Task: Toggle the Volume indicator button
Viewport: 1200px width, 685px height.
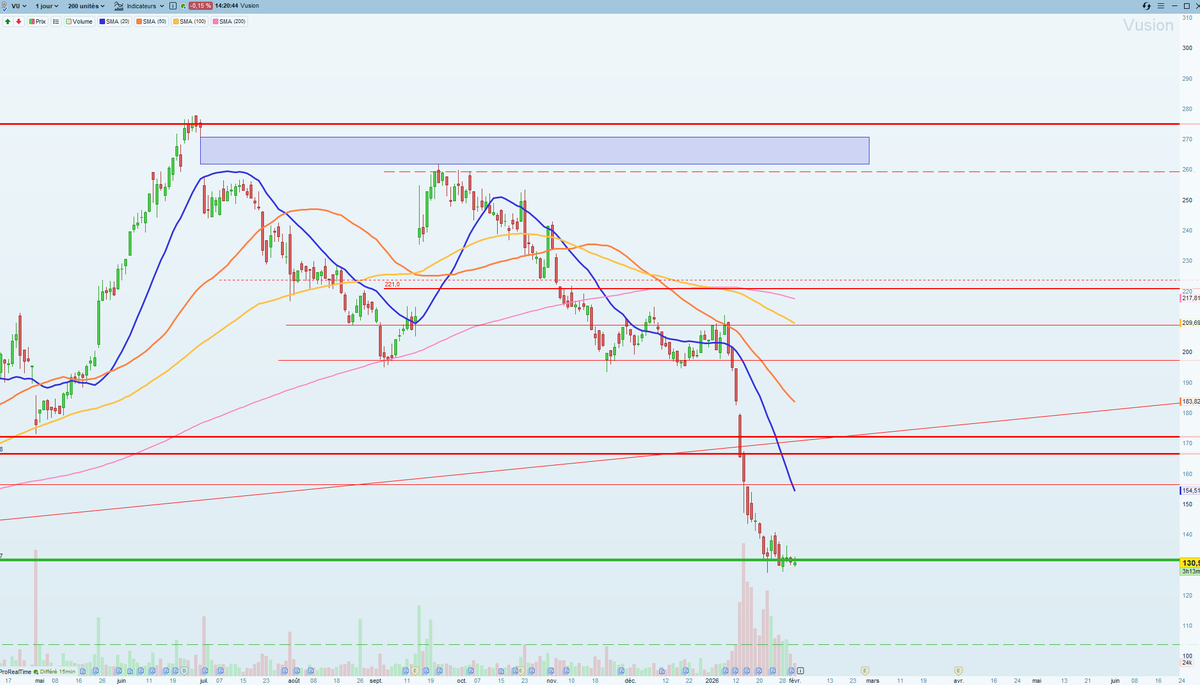Action: pyautogui.click(x=79, y=21)
